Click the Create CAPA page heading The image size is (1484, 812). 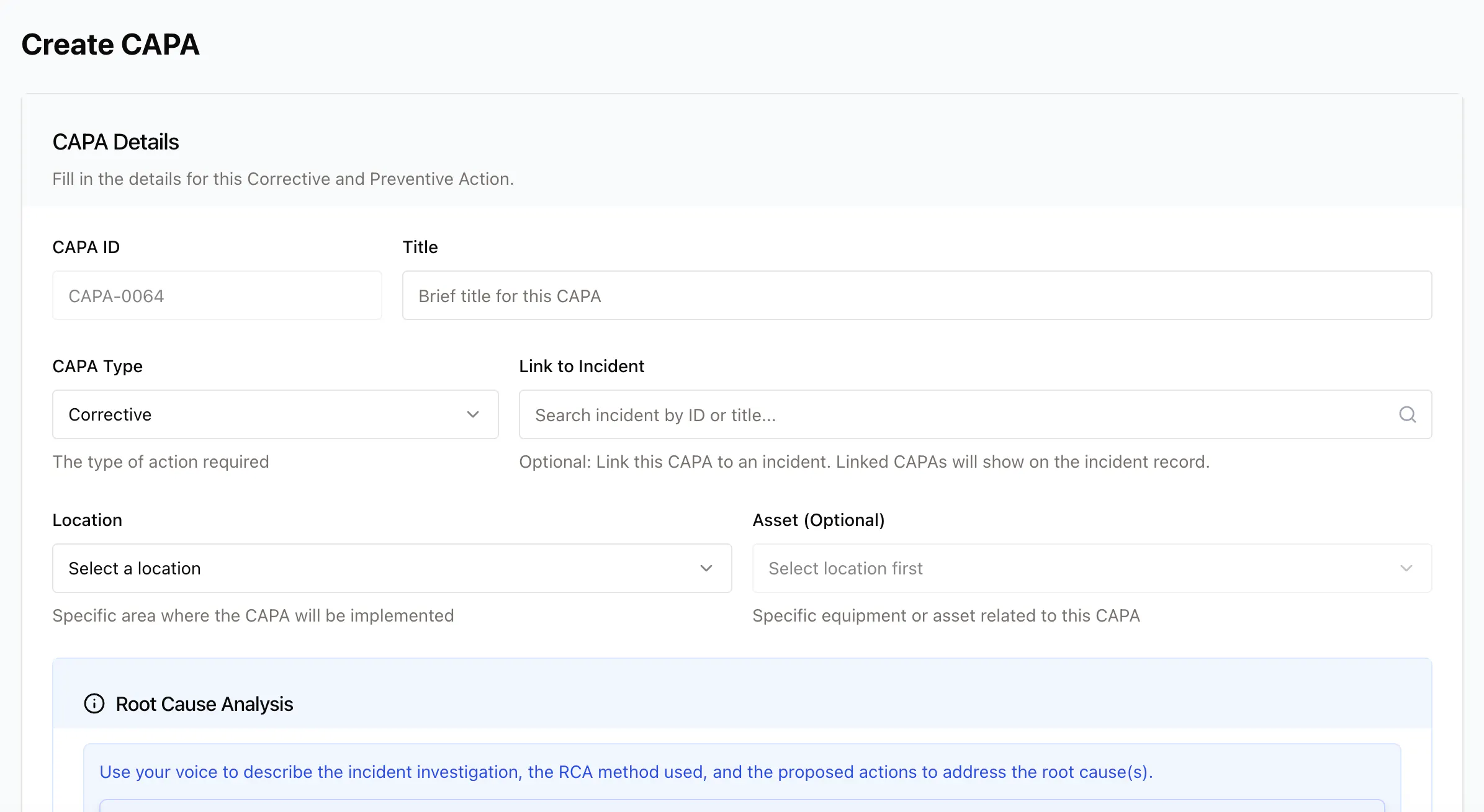(x=110, y=45)
